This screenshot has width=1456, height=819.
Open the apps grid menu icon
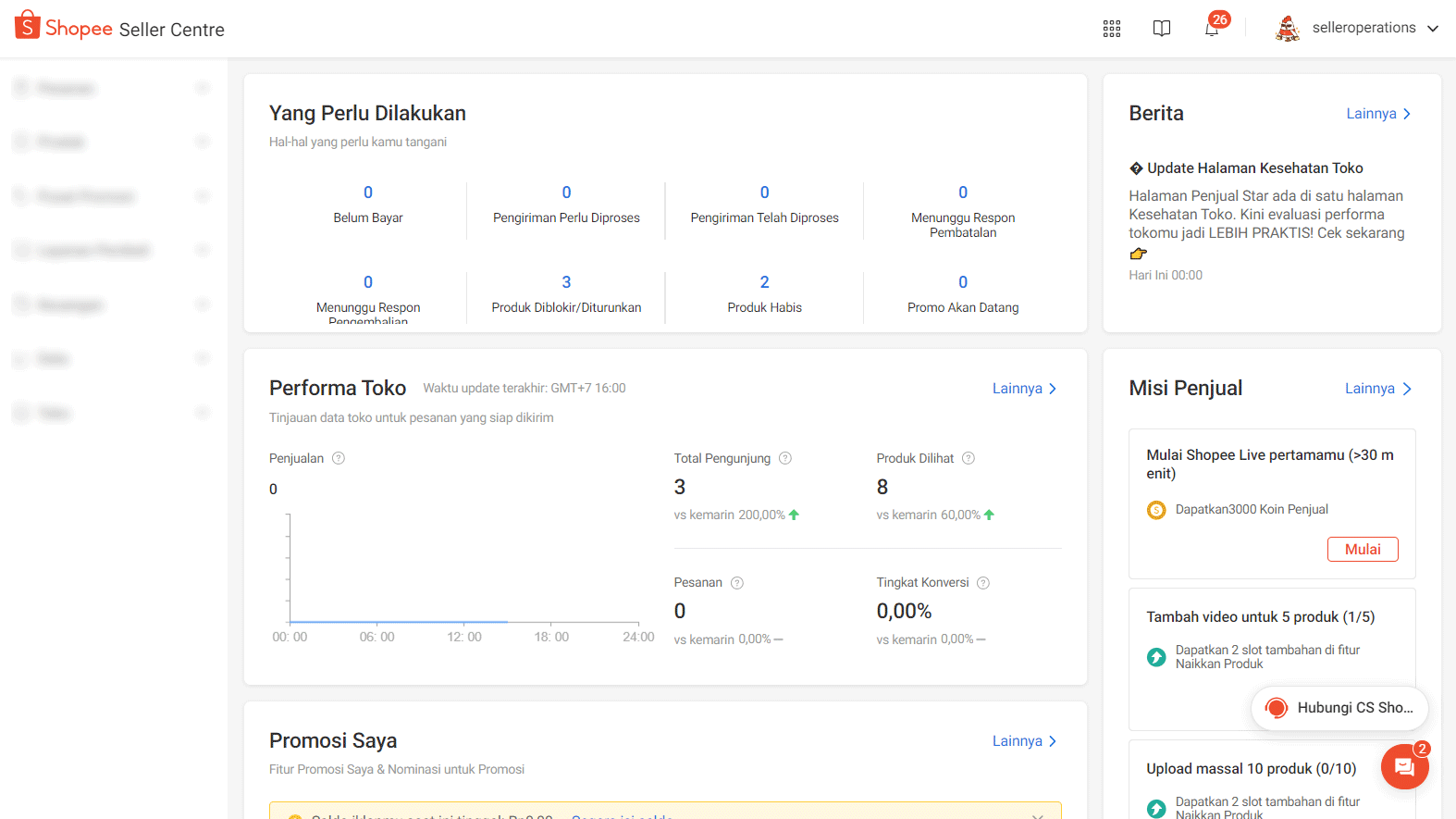(1112, 29)
